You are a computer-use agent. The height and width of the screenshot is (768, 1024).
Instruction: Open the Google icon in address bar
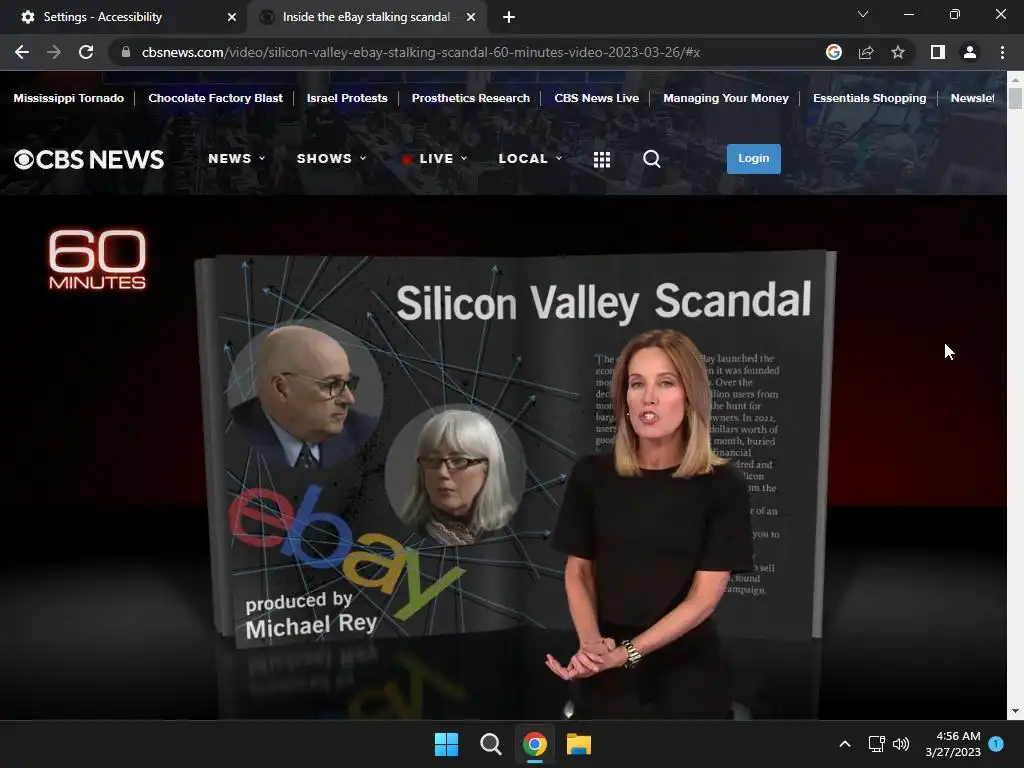[x=833, y=52]
